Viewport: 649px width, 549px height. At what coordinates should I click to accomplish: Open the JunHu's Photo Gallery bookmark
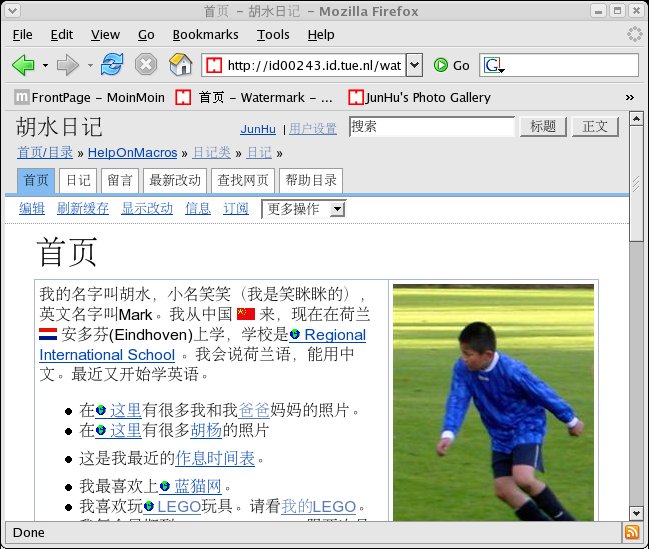420,97
